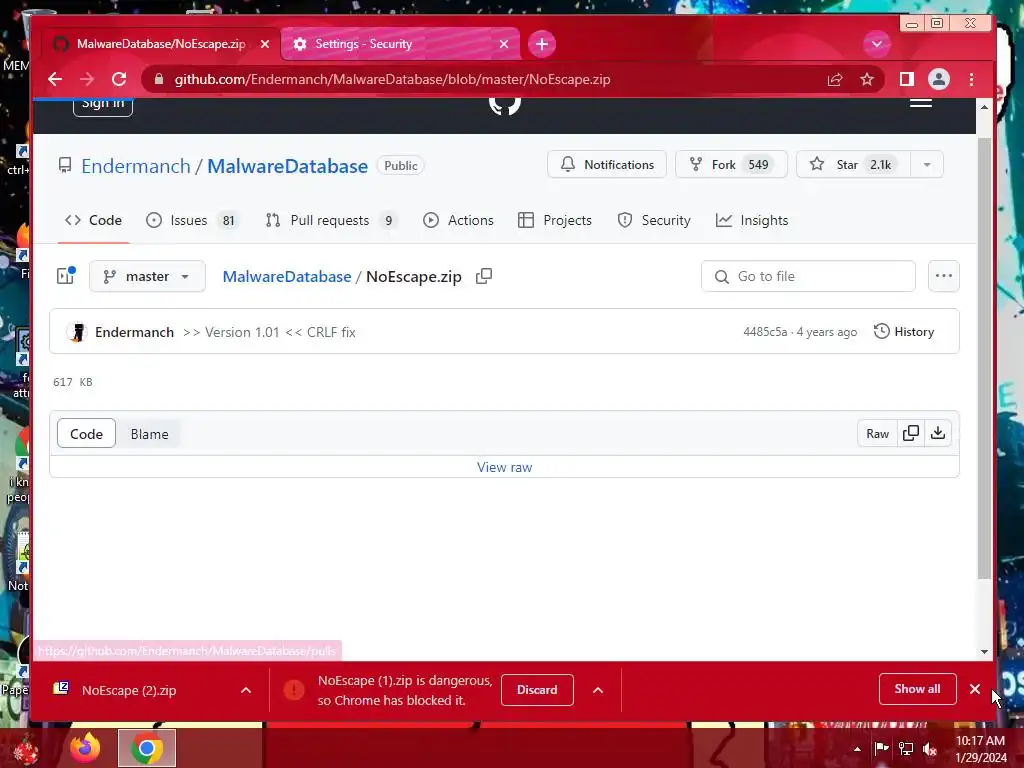The height and width of the screenshot is (768, 1024).
Task: Expand blocked download options chevron
Action: coord(598,690)
